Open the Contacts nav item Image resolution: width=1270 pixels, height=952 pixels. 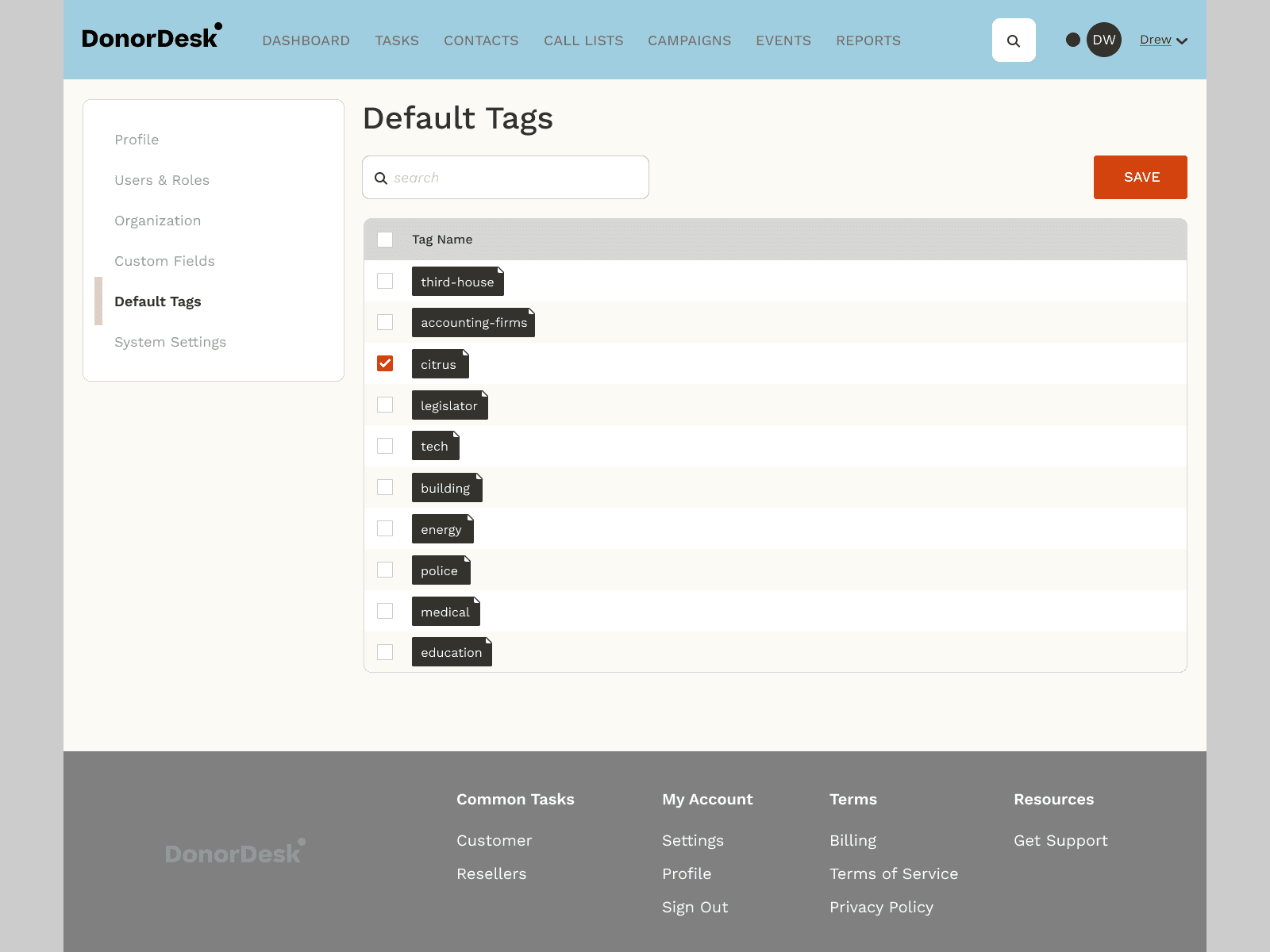coord(481,40)
